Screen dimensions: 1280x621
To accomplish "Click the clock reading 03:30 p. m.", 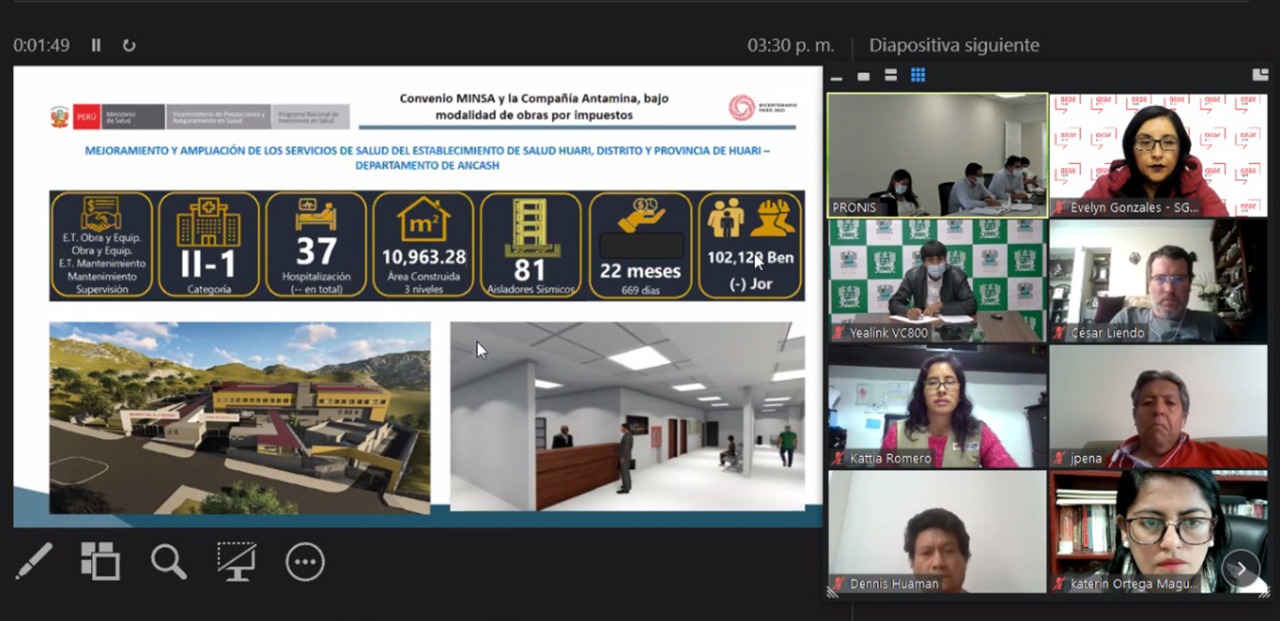I will [790, 45].
